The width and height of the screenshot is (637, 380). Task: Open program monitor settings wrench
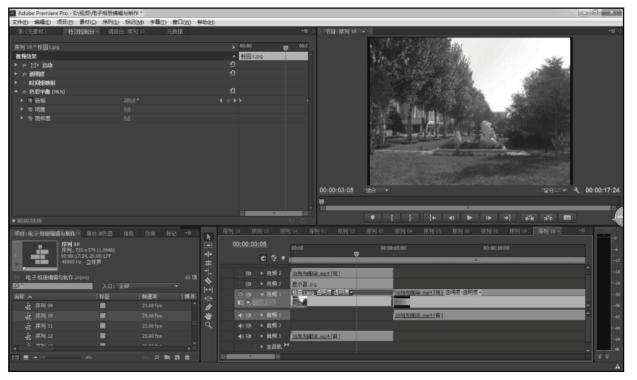tap(576, 190)
